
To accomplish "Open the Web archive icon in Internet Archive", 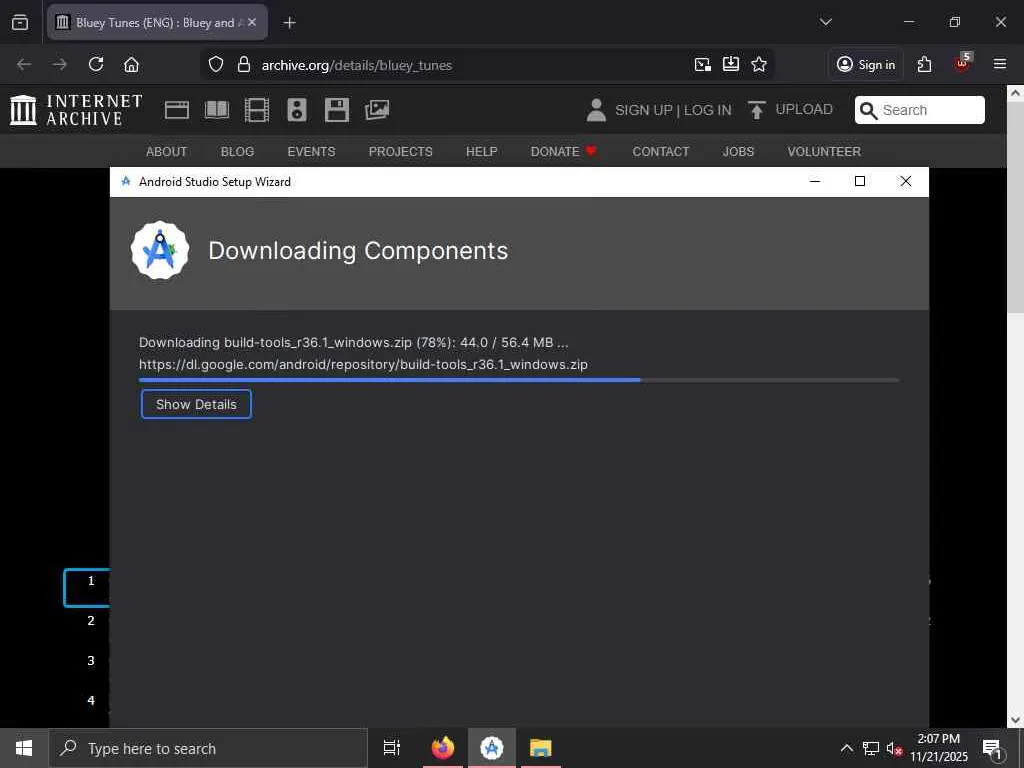I will click(176, 110).
